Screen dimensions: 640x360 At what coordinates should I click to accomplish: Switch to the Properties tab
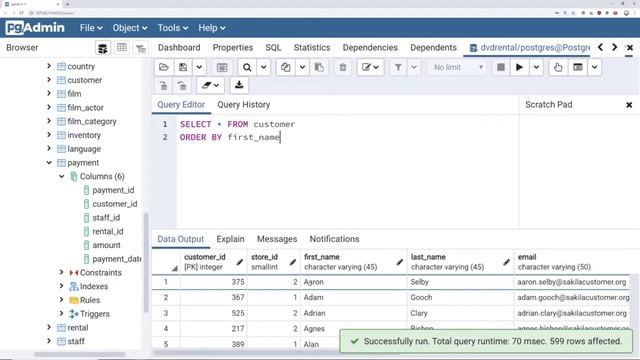tap(233, 48)
